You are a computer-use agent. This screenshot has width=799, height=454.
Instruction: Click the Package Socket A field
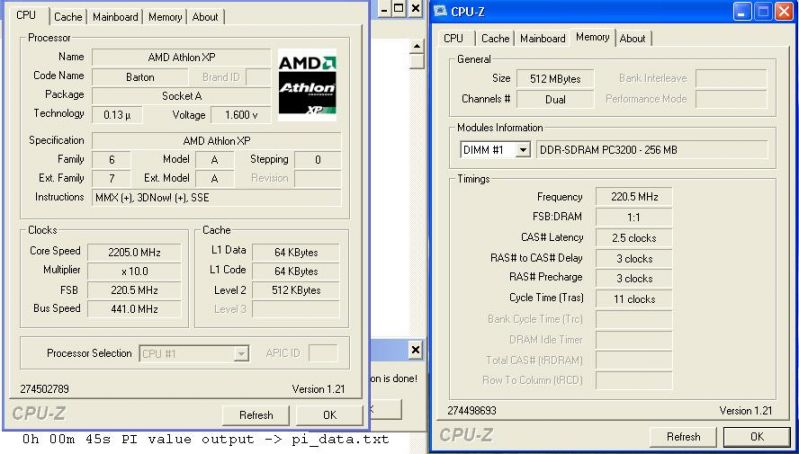pyautogui.click(x=181, y=96)
